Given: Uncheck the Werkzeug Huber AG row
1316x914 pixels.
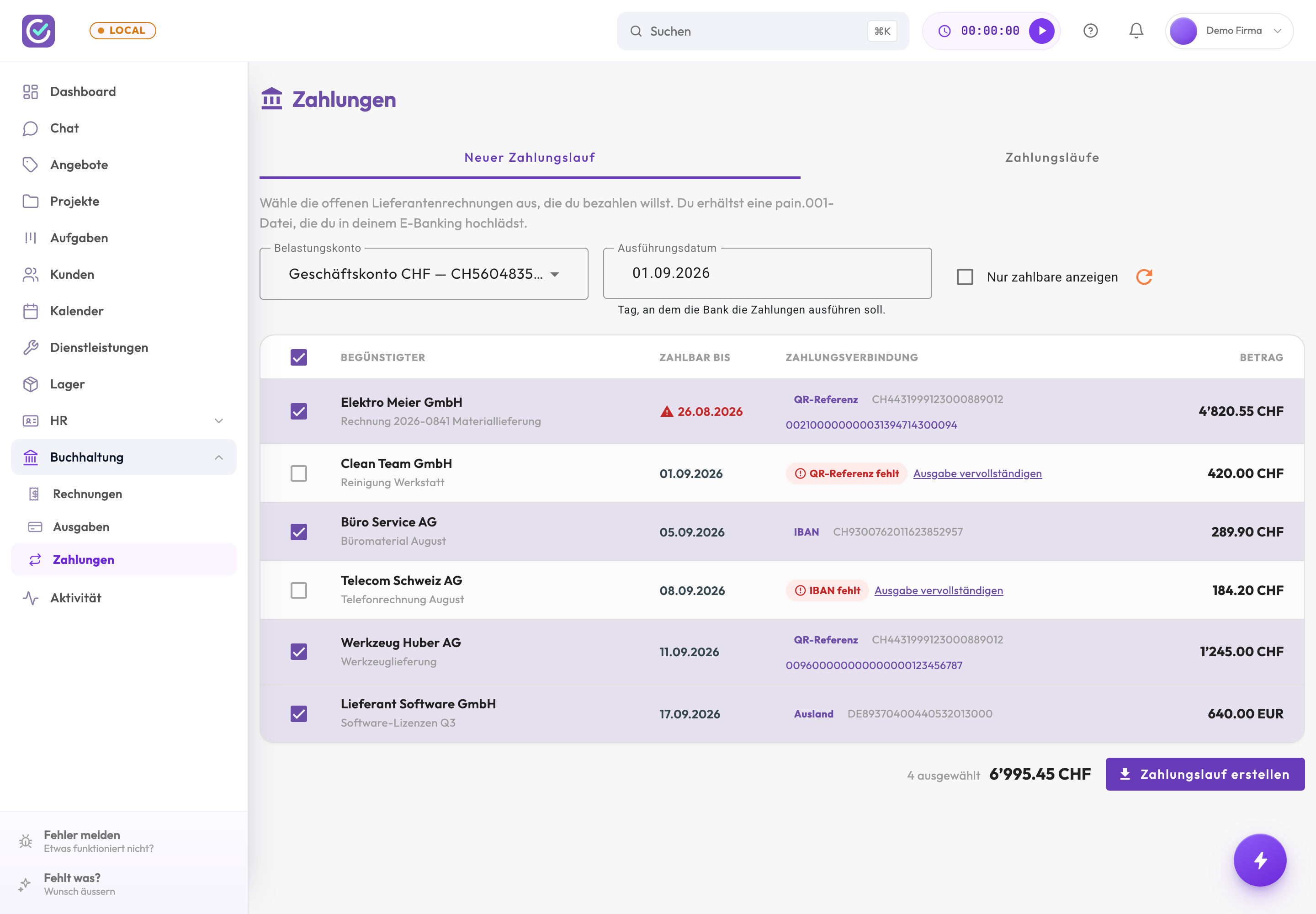Looking at the screenshot, I should point(299,652).
